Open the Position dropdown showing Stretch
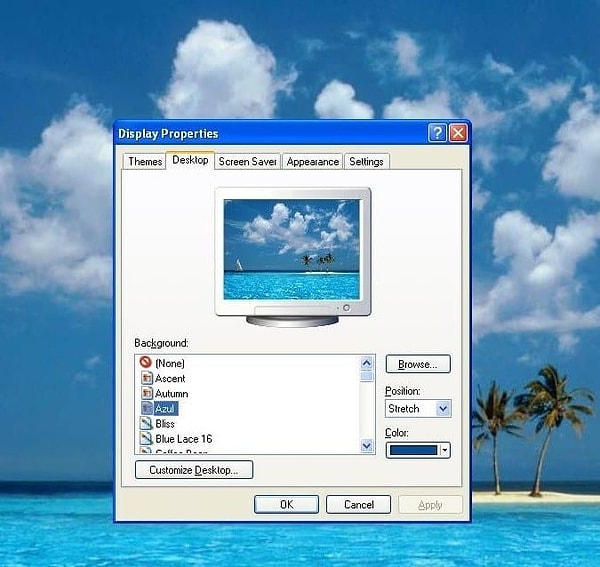The width and height of the screenshot is (600, 567). (x=443, y=409)
